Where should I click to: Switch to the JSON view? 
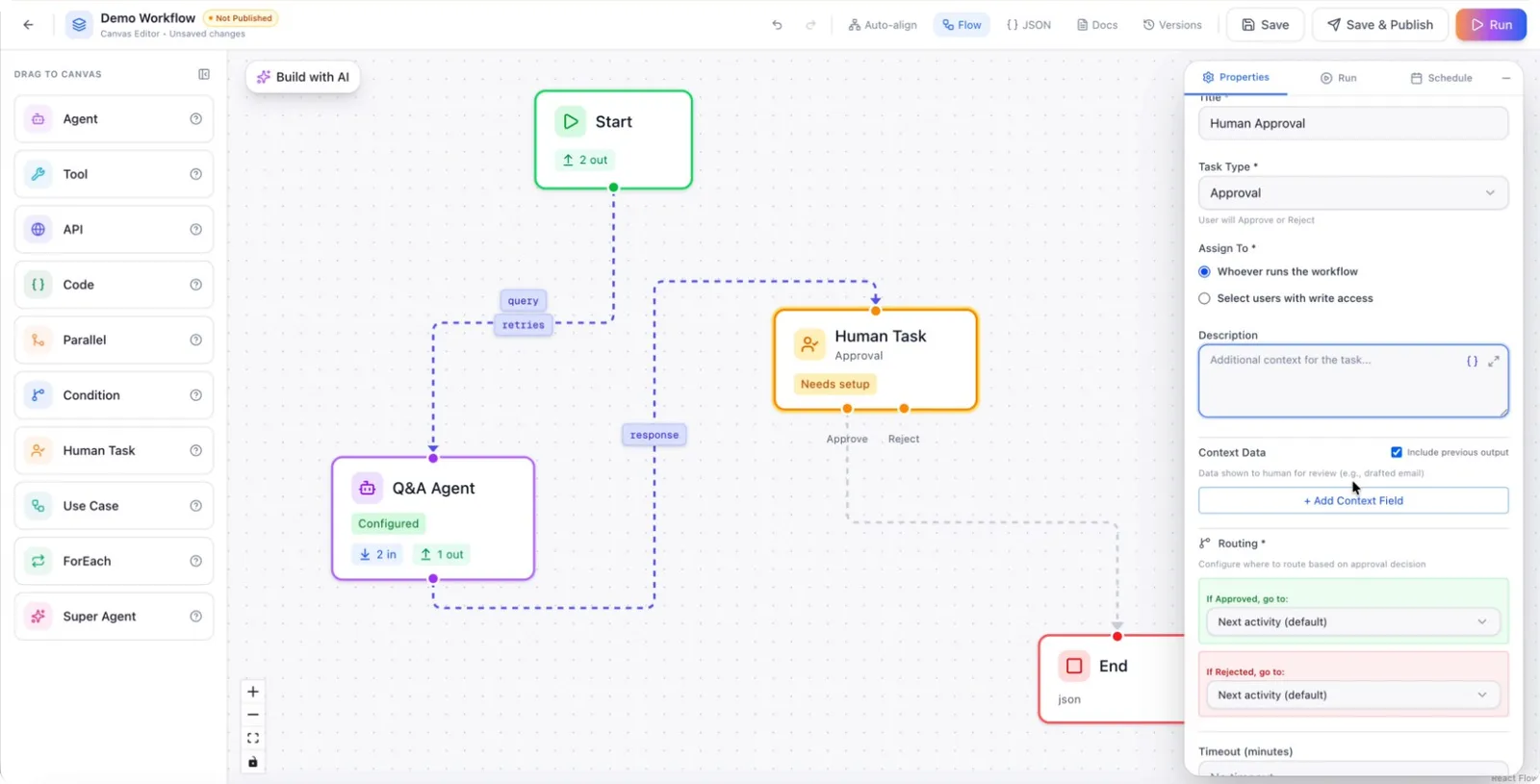1029,25
